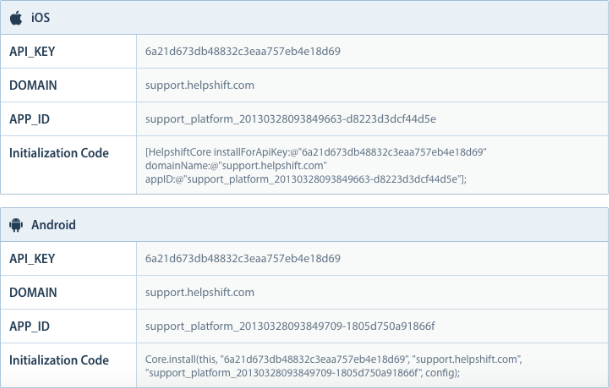This screenshot has height=388, width=609.
Task: Click the Apple logo icon
Action: pyautogui.click(x=16, y=18)
